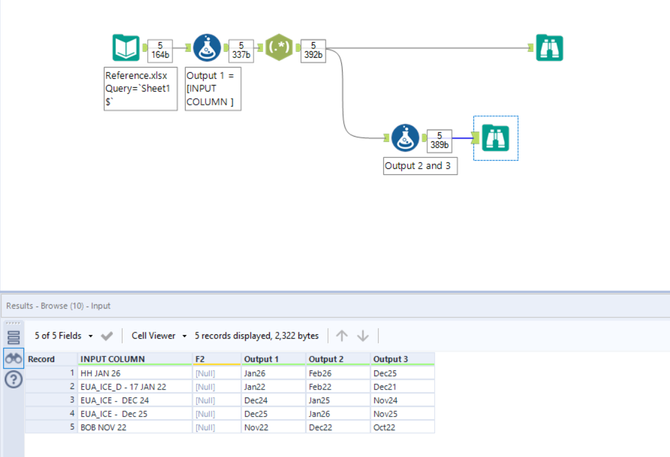Select record 1 row number
The width and height of the screenshot is (670, 457).
pyautogui.click(x=51, y=373)
